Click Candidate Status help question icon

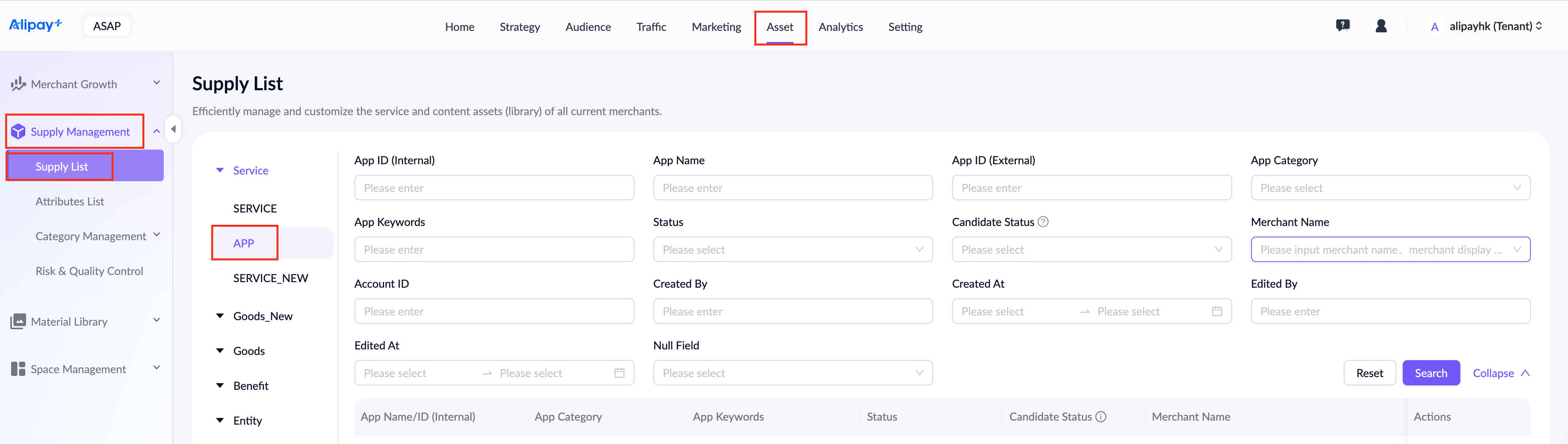point(1043,222)
